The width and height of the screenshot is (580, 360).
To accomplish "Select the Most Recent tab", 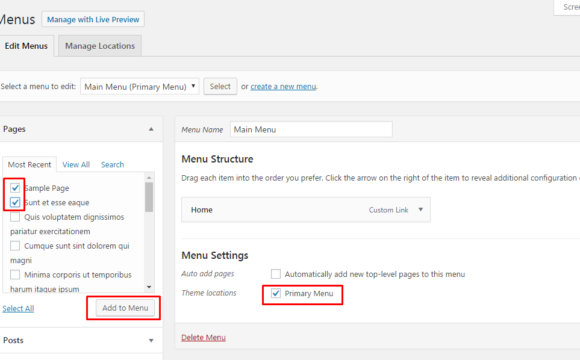I will pos(29,165).
